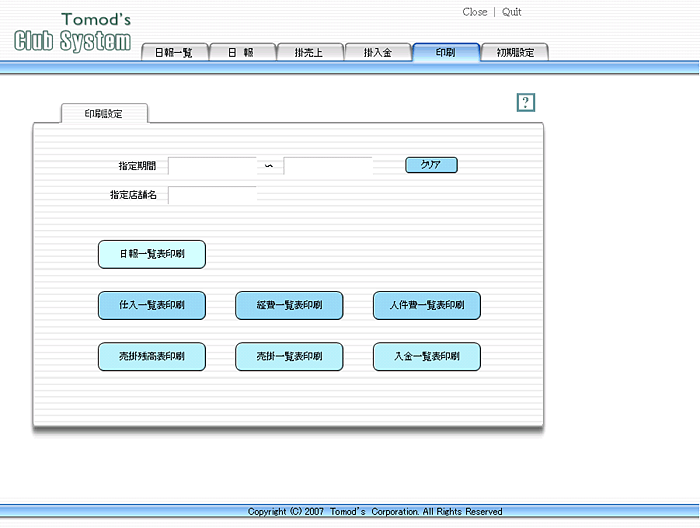
Task: Click the 仕入一覧表印刷 button
Action: 152,306
